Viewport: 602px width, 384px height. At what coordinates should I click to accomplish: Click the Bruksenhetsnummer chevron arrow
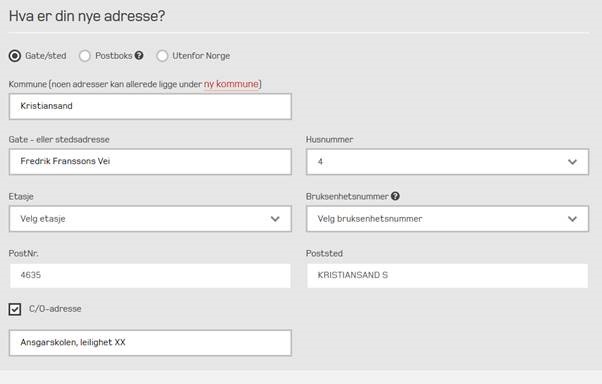572,219
